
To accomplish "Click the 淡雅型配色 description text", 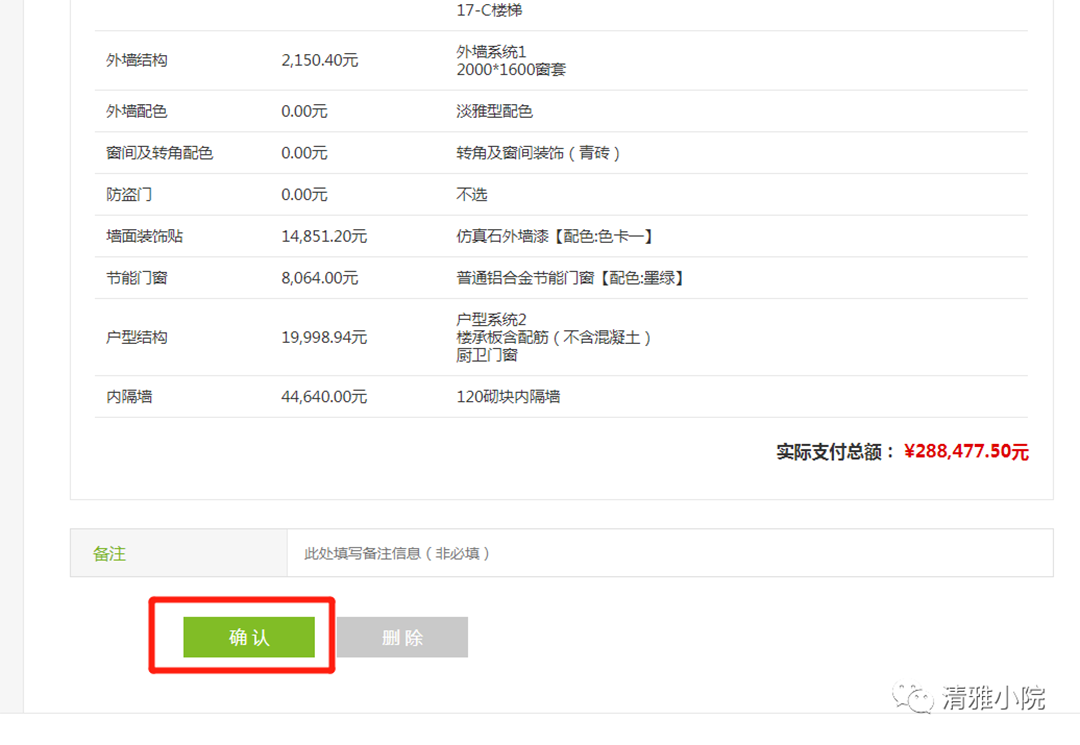I will pos(494,111).
